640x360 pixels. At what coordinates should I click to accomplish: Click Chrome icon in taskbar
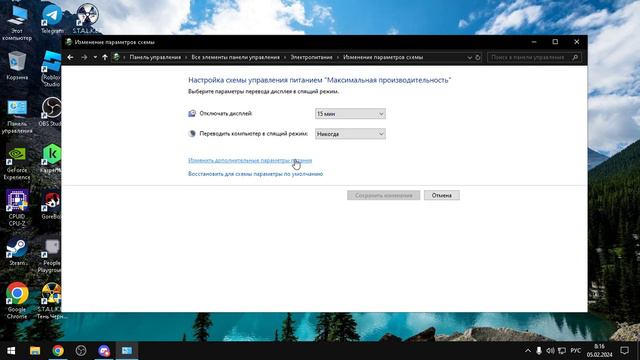click(x=58, y=351)
